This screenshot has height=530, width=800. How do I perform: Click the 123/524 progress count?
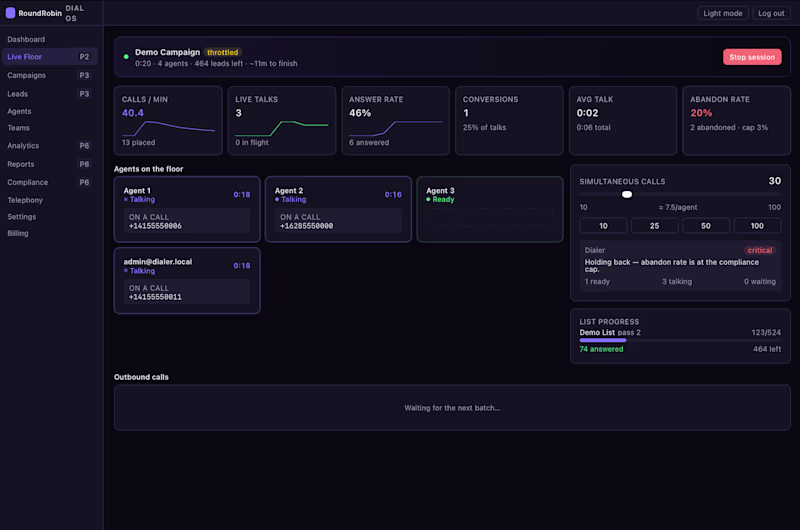pyautogui.click(x=766, y=333)
